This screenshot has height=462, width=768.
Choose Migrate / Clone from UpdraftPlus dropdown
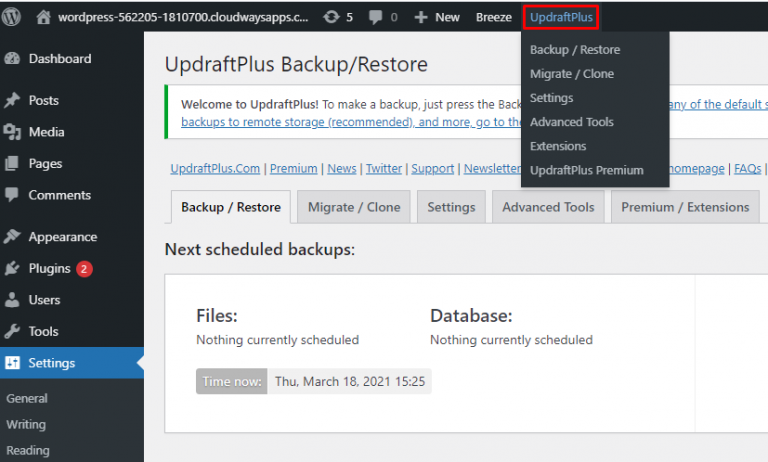coord(572,74)
